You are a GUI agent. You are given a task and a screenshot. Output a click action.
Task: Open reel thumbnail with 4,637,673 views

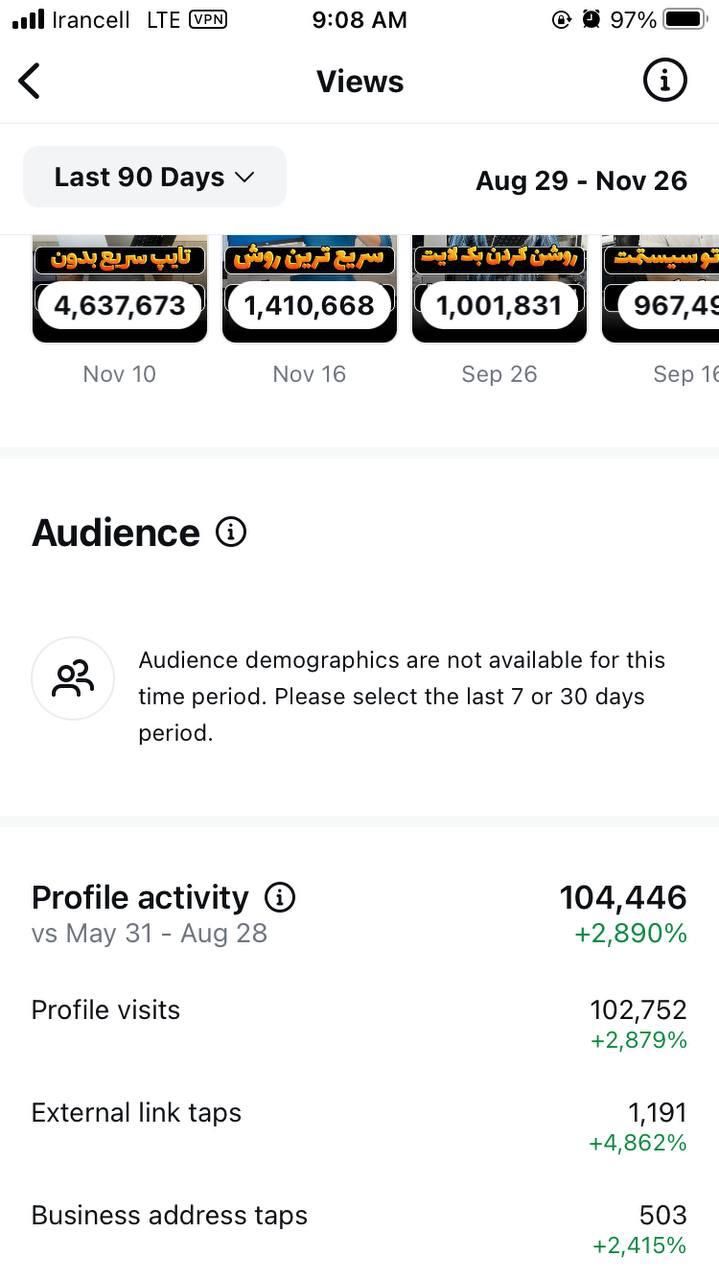coord(120,290)
